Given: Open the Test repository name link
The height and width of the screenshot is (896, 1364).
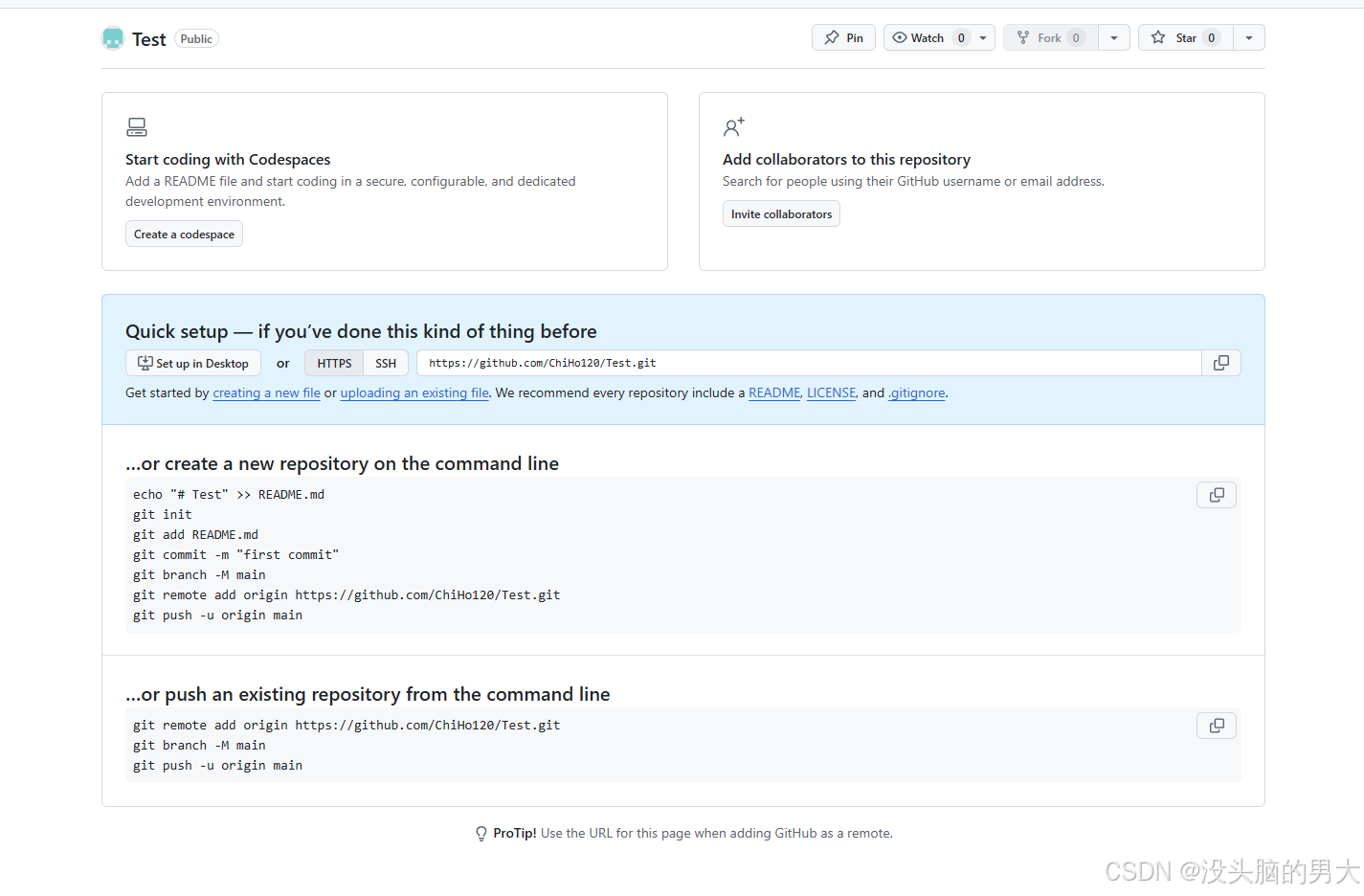Looking at the screenshot, I should [x=149, y=39].
